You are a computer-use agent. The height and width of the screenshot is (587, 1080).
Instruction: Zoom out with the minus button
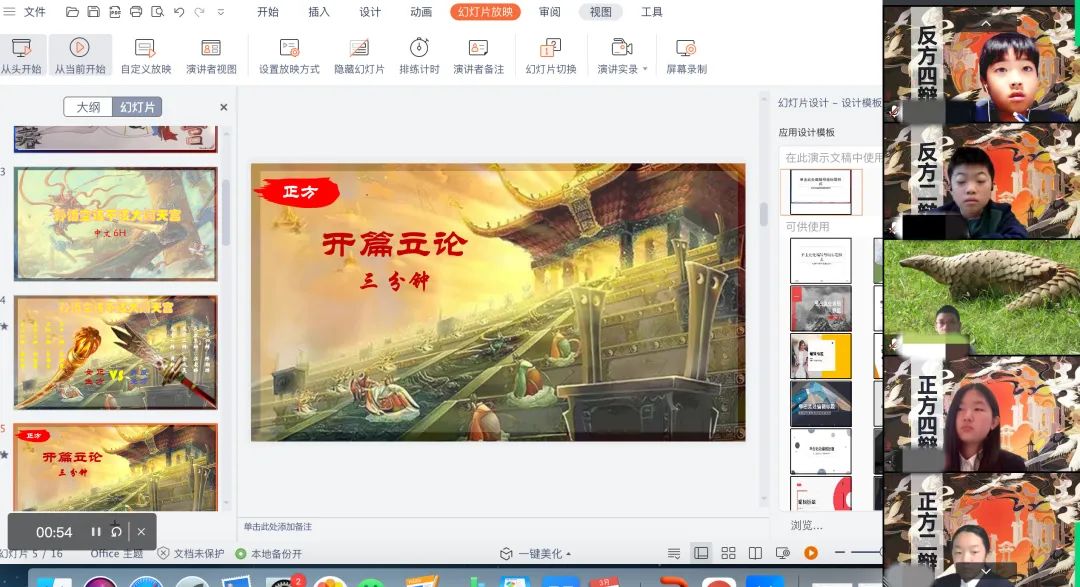839,553
